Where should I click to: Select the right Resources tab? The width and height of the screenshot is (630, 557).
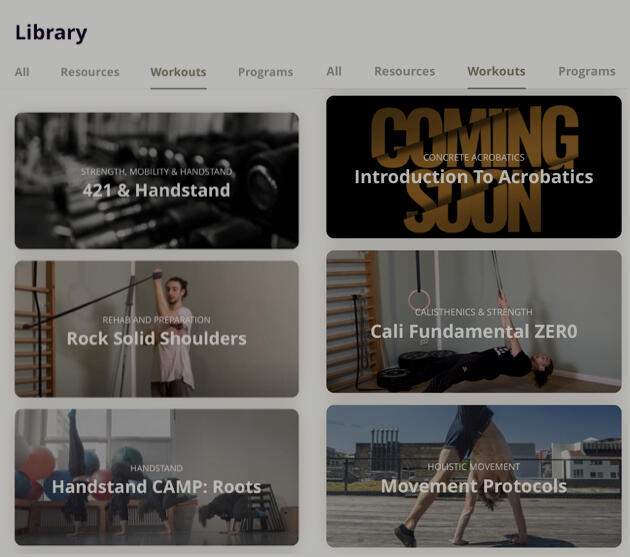(405, 71)
